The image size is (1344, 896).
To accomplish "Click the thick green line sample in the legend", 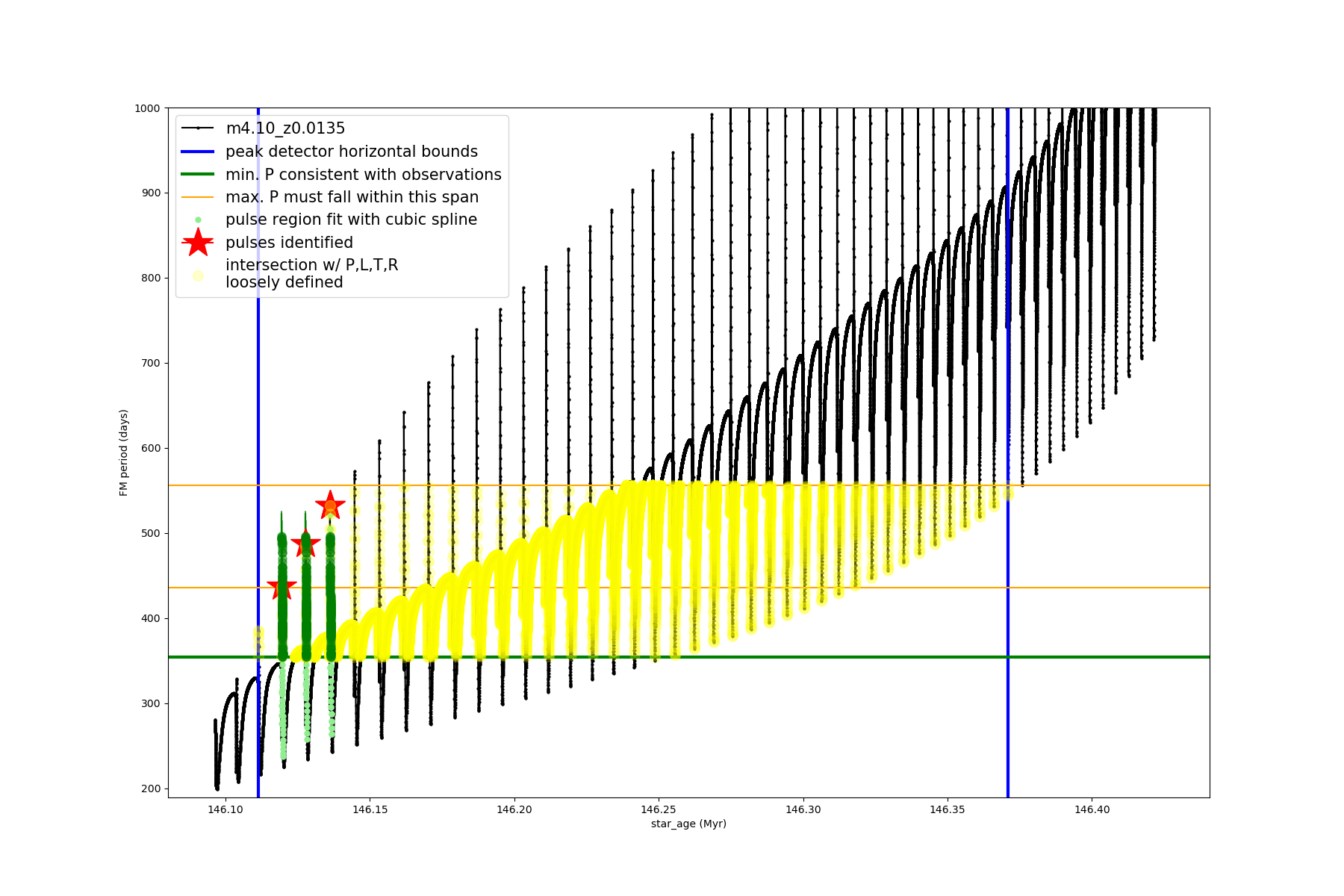I will click(198, 175).
